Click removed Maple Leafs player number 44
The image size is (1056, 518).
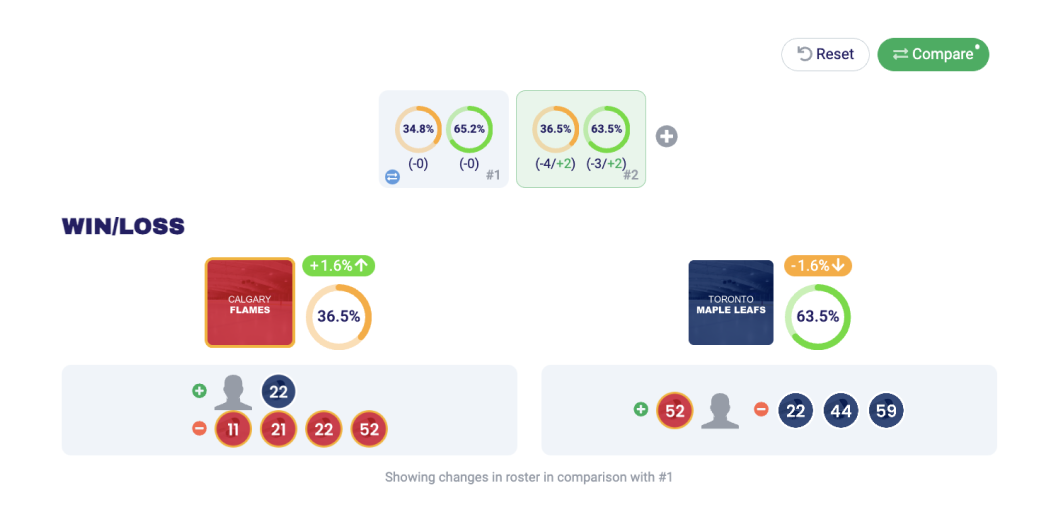pos(841,410)
